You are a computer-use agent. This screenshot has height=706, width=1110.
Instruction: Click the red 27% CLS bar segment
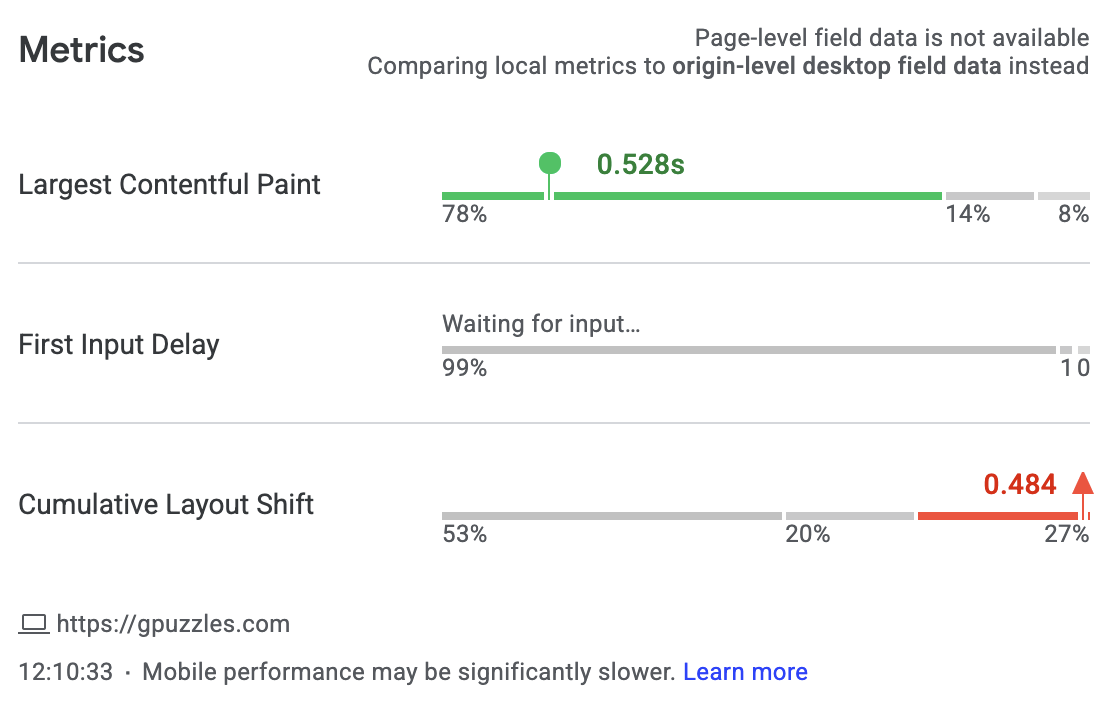(x=997, y=516)
